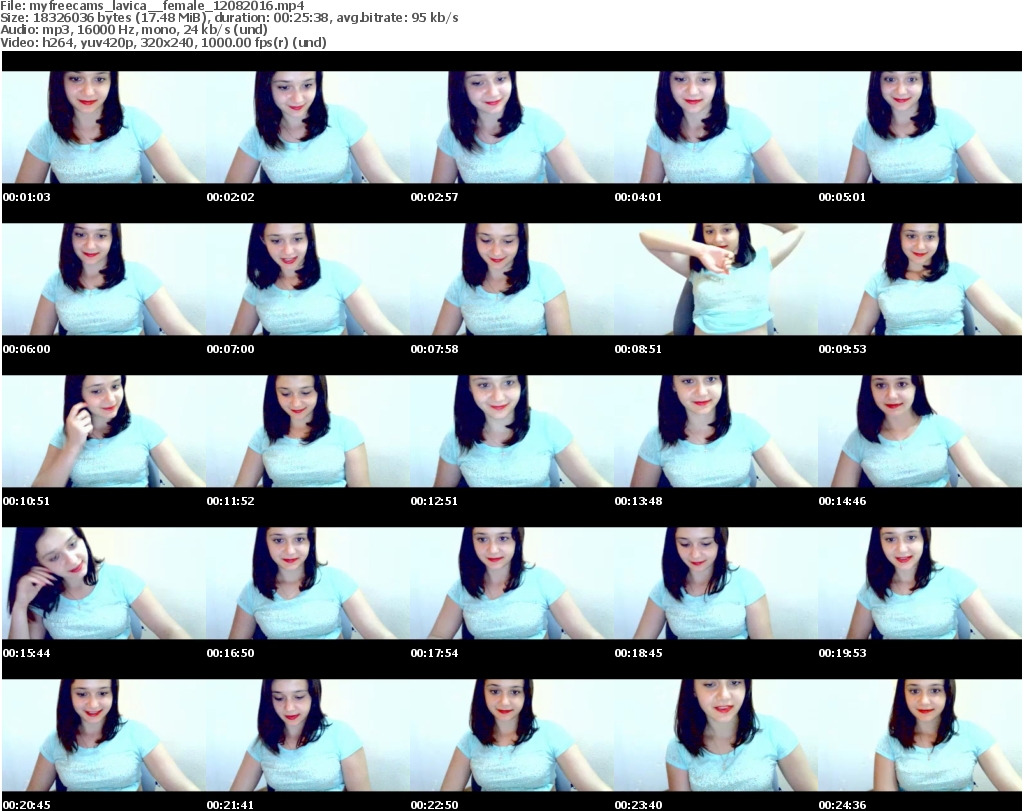Viewport: 1024px width, 811px height.
Task: Choose the video frame captured at 00:17:54
Action: 512,583
